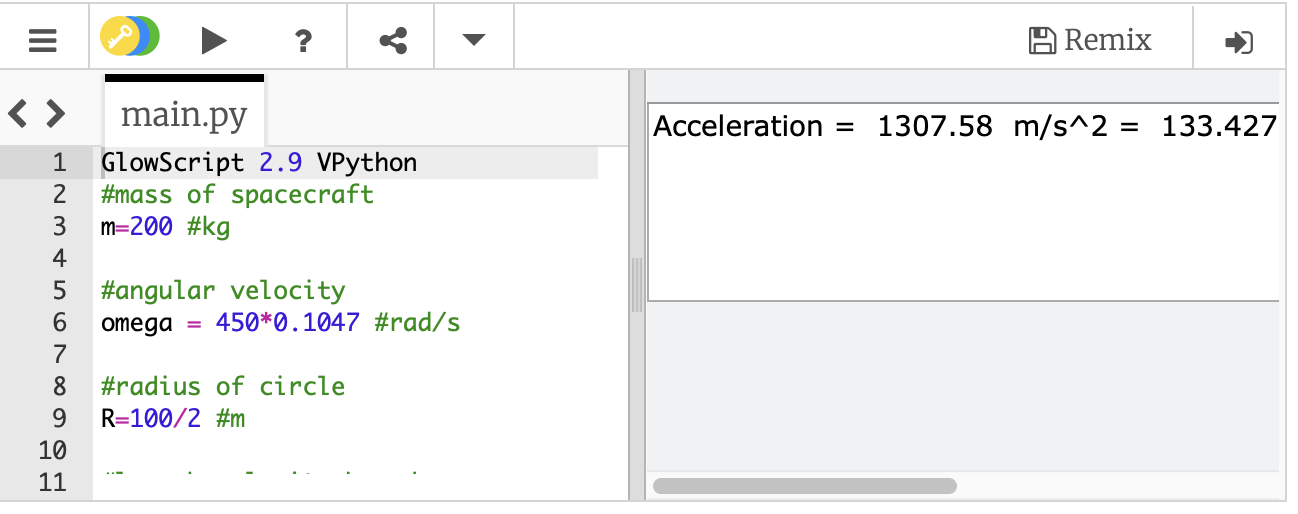Go to next file with right chevron

tap(55, 114)
